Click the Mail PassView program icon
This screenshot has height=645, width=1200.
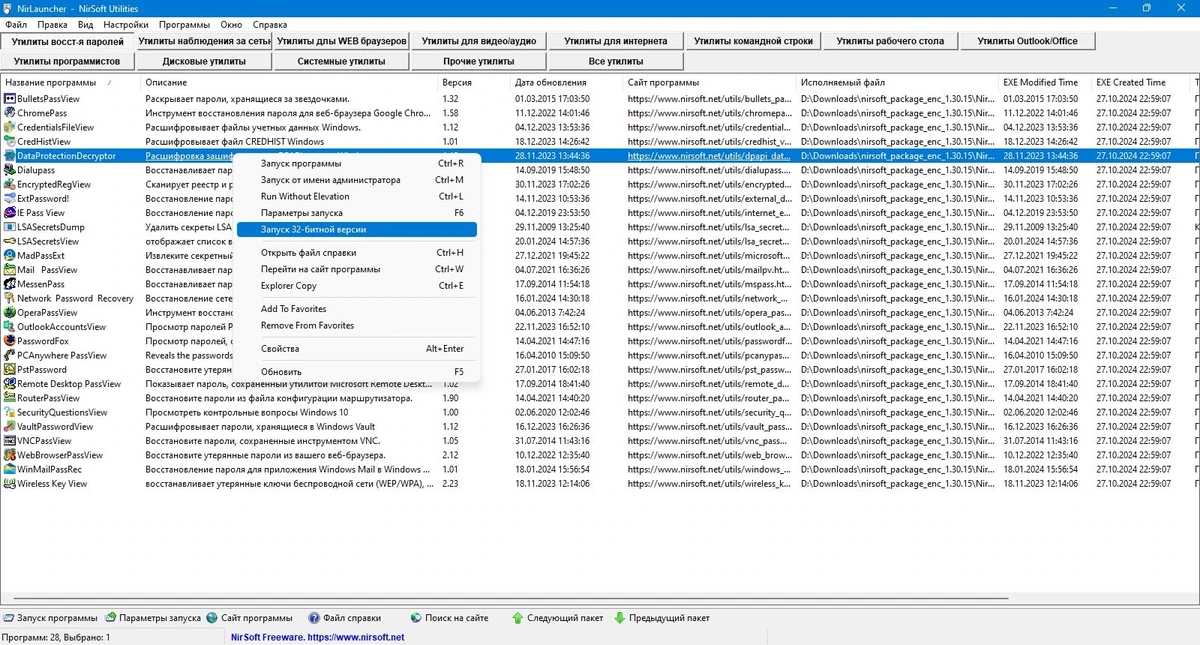point(9,270)
